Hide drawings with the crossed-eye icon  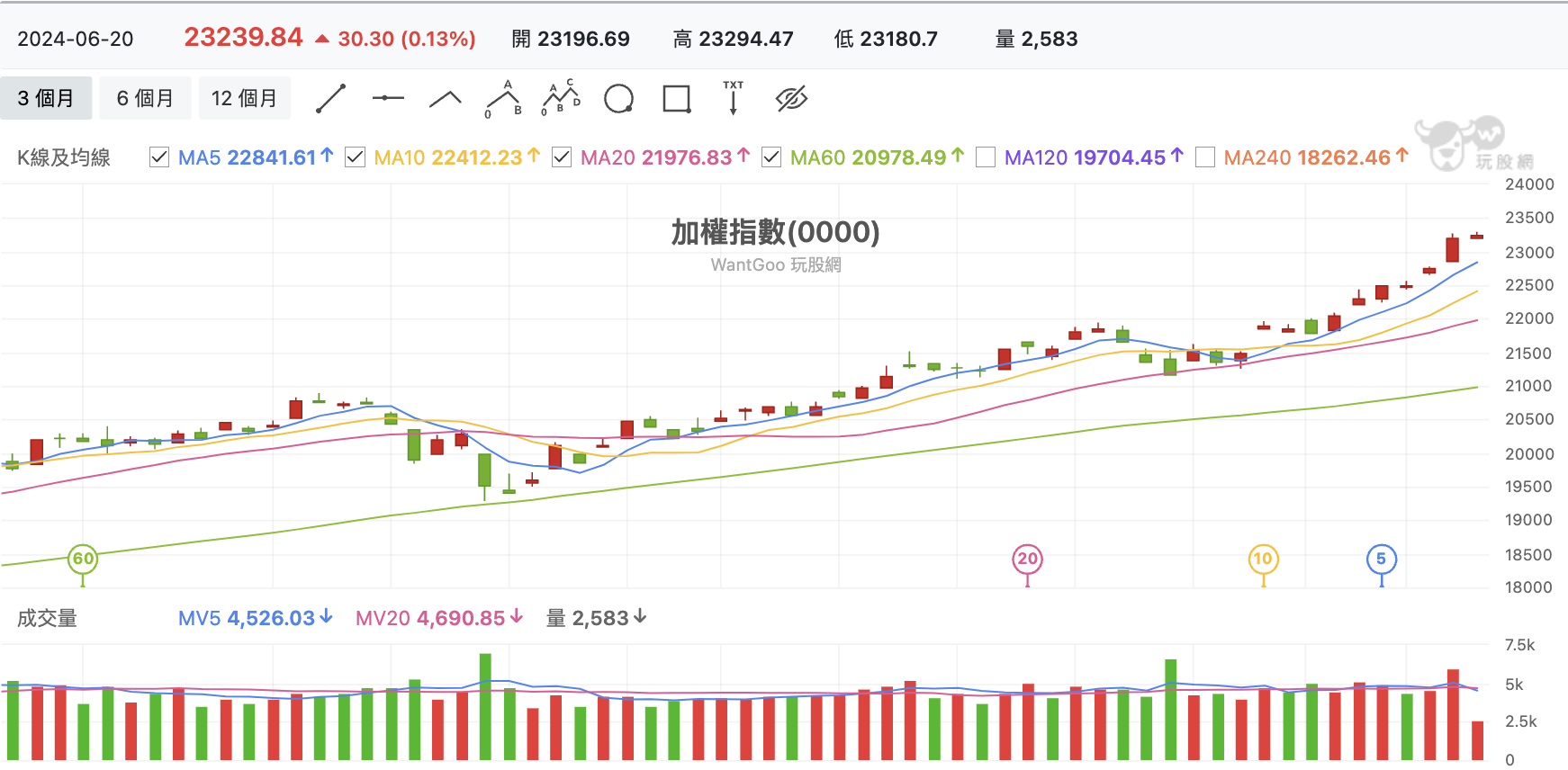791,98
